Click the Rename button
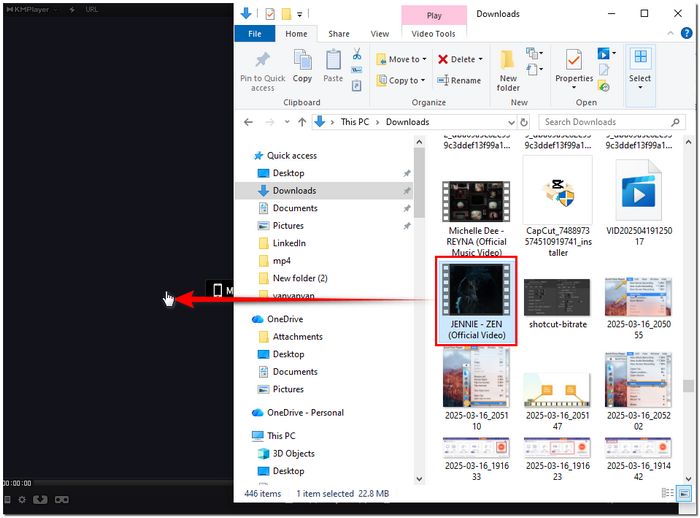The width and height of the screenshot is (700, 518). (459, 81)
